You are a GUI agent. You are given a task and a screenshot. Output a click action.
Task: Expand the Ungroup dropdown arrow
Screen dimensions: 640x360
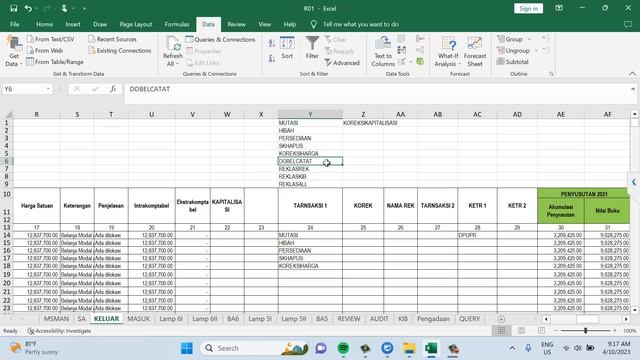pyautogui.click(x=536, y=51)
